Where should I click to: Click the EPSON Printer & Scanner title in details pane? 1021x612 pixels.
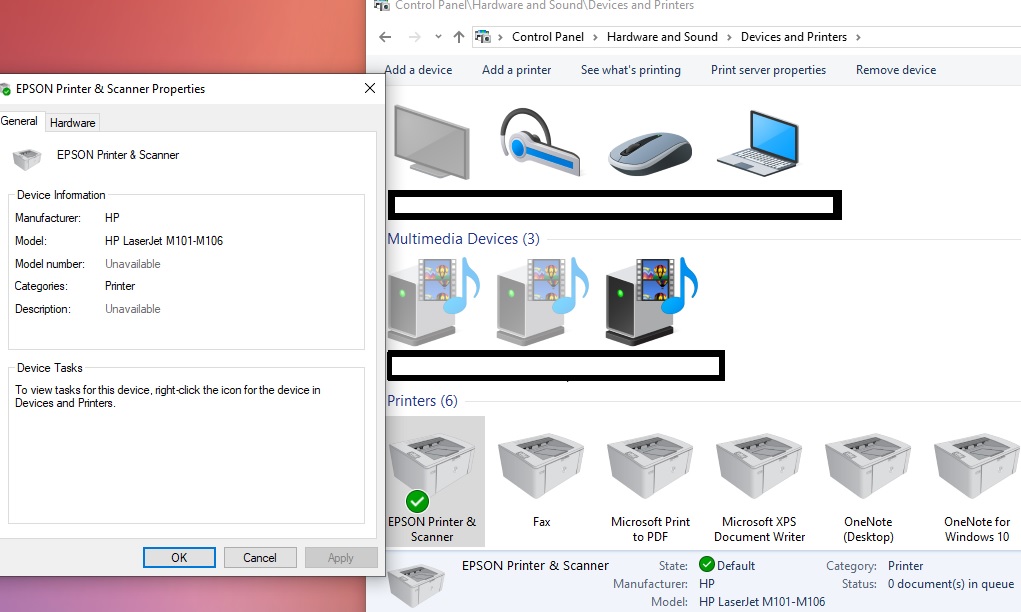pos(535,566)
